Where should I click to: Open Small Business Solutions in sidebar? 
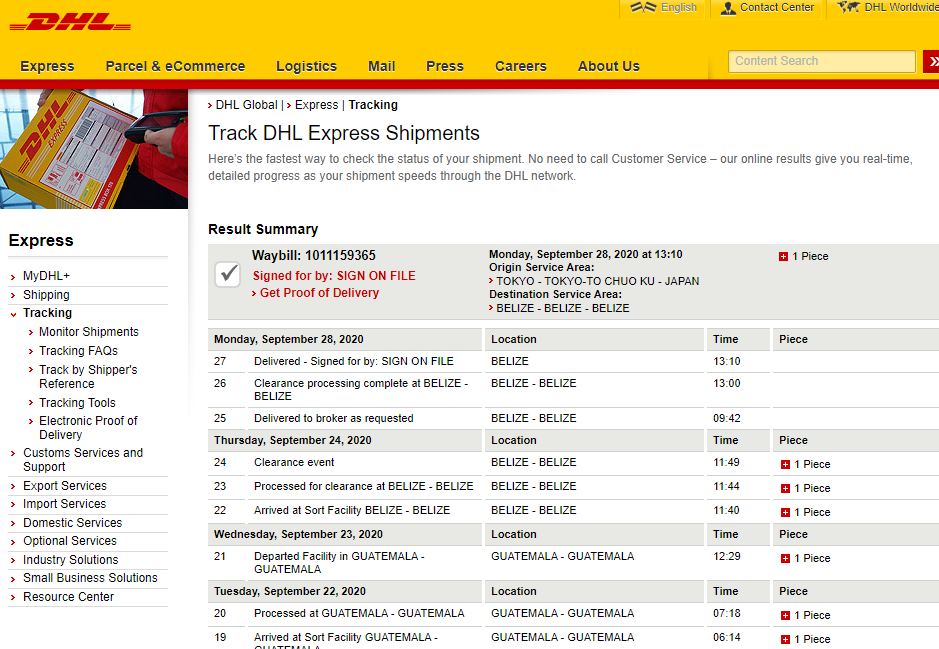(x=90, y=578)
